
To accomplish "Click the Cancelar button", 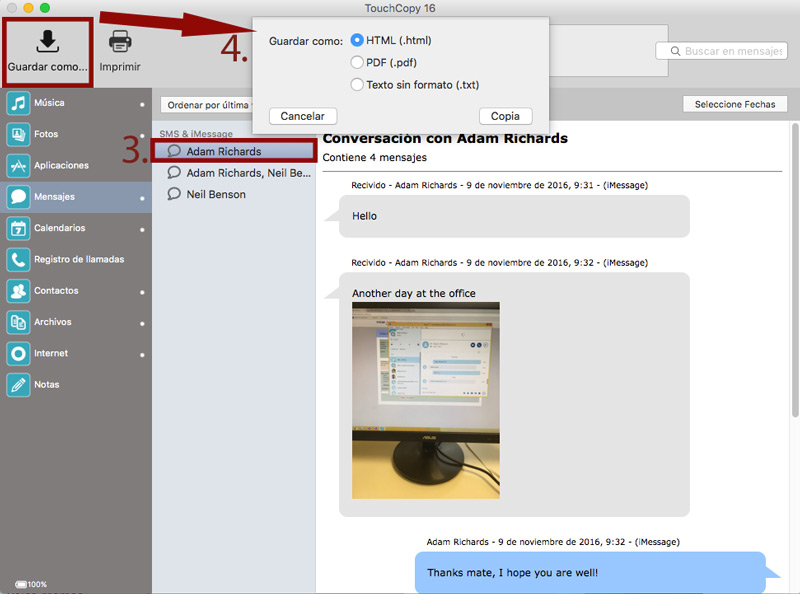I will [303, 116].
